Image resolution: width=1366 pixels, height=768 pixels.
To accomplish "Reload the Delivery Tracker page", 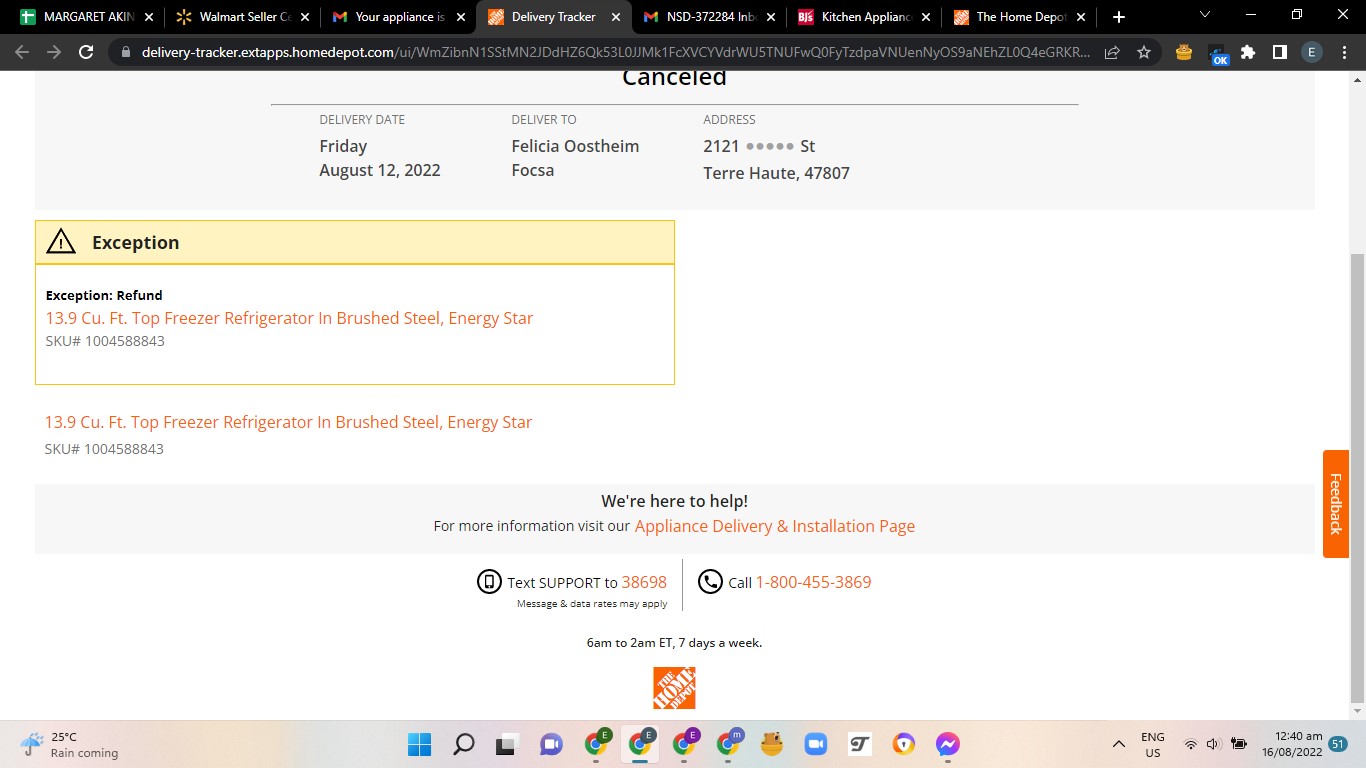I will coord(86,52).
